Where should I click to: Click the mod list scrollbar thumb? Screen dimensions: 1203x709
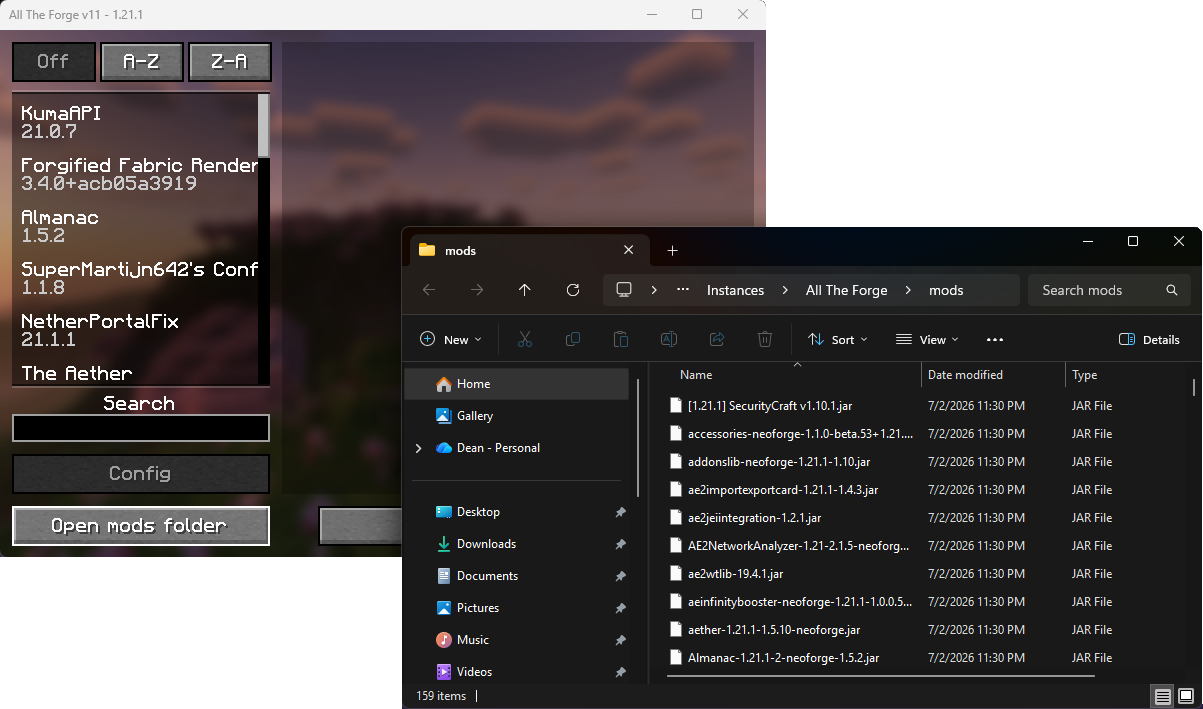(x=264, y=125)
